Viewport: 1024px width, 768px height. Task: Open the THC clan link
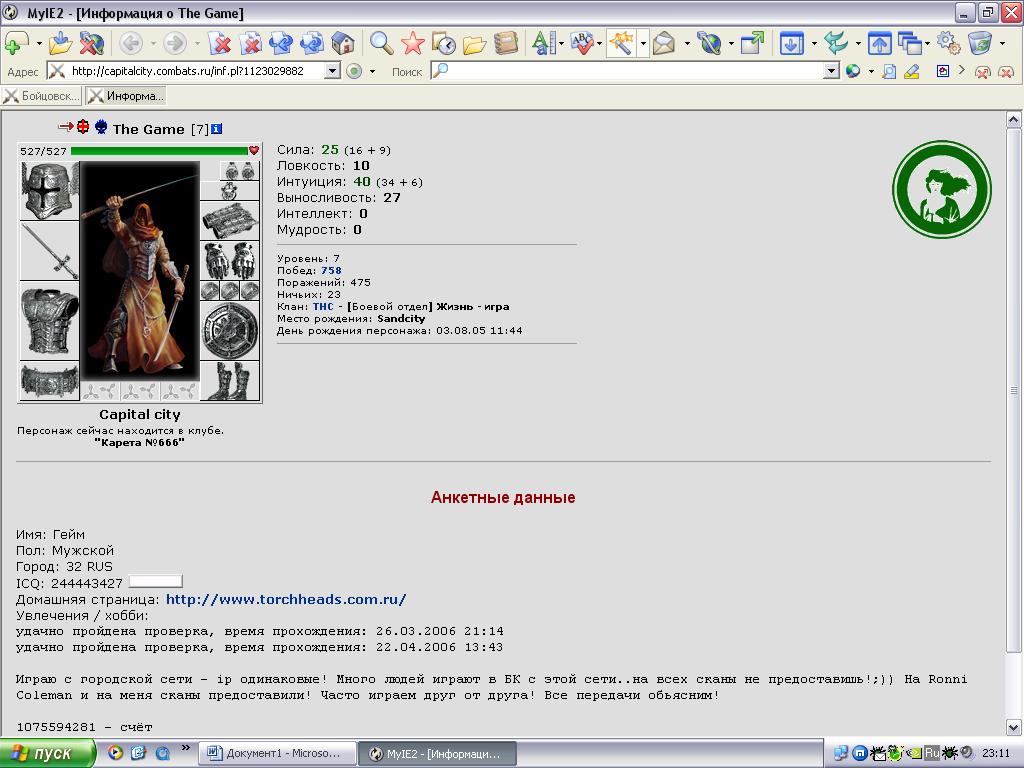tap(323, 306)
